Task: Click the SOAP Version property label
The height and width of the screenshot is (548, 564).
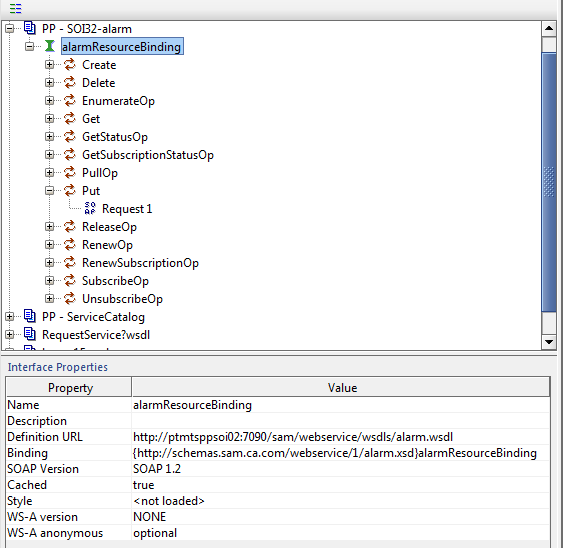Action: pos(43,469)
